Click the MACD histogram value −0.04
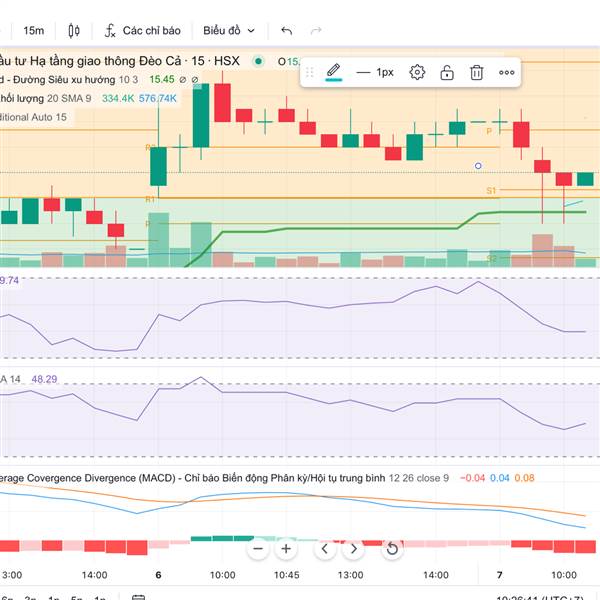Viewport: 600px width, 600px height. pyautogui.click(x=472, y=478)
